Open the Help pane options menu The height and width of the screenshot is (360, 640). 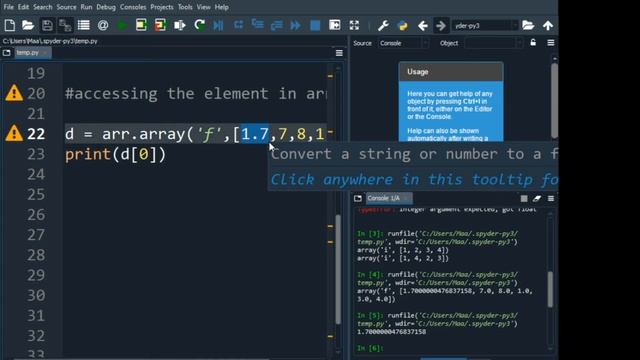pos(551,43)
